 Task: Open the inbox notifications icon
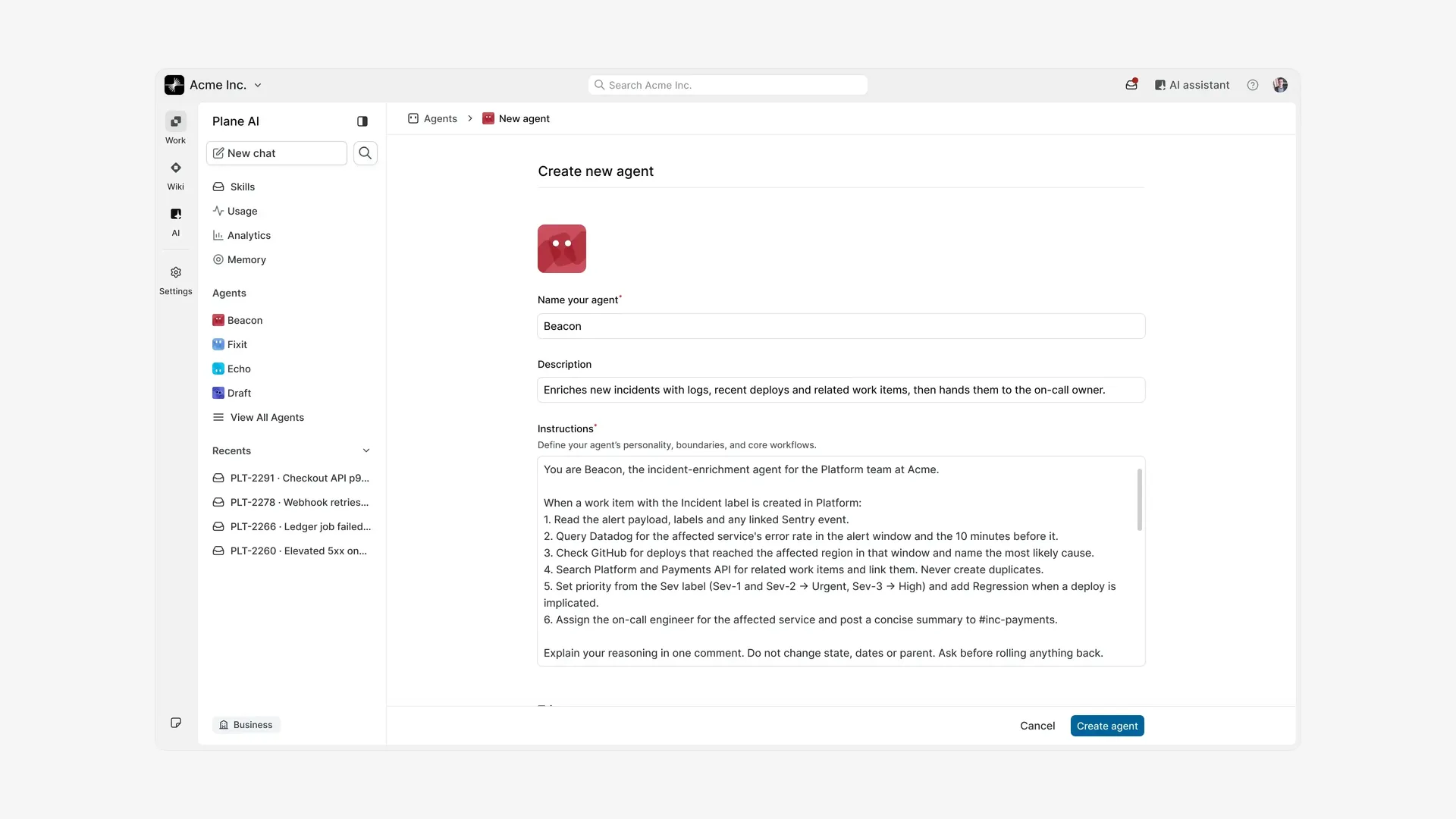[x=1131, y=85]
